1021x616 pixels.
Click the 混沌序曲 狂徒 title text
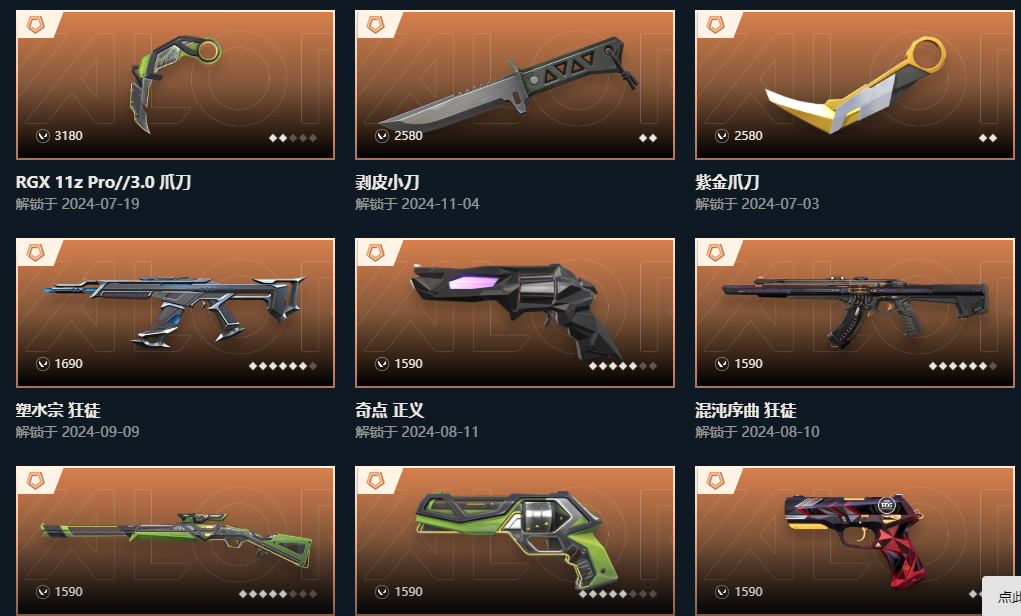click(x=746, y=410)
